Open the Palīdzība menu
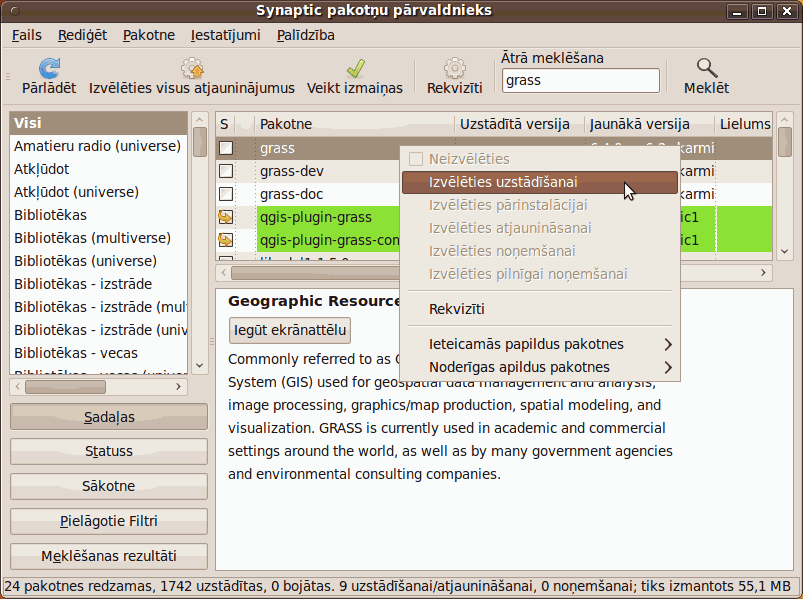The height and width of the screenshot is (599, 803). (x=306, y=35)
